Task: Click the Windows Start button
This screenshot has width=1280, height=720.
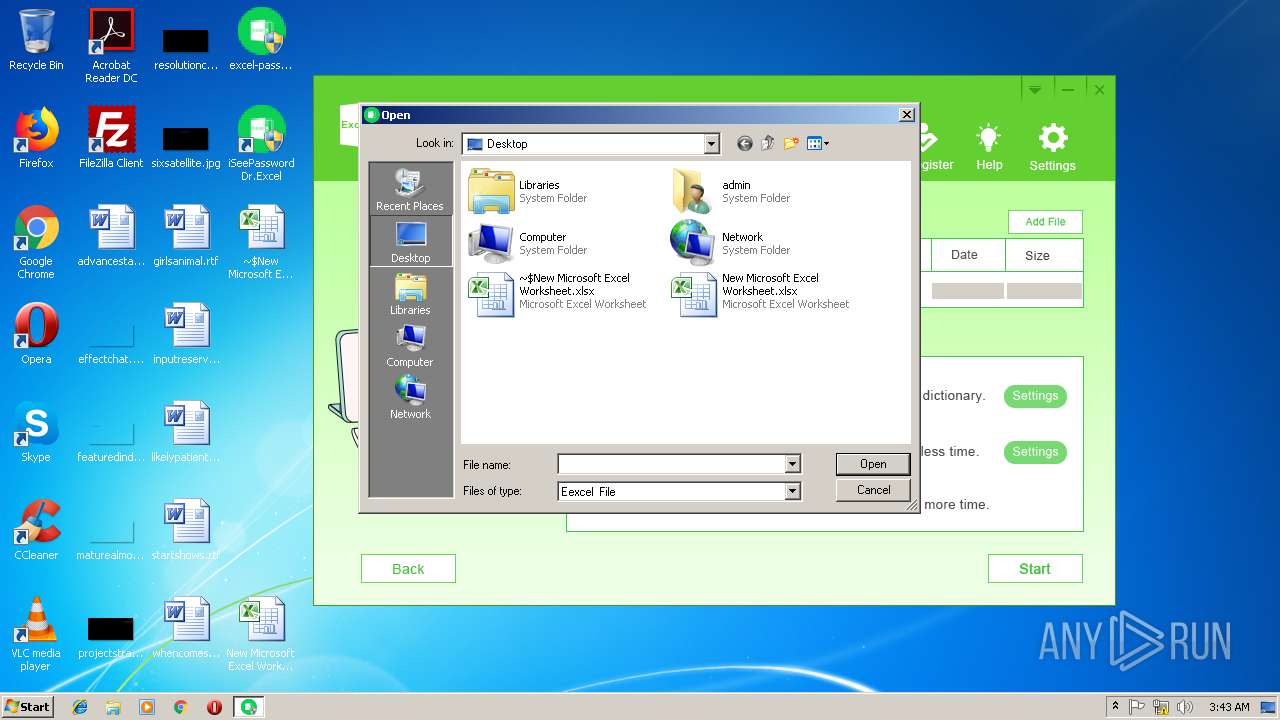Action: (27, 706)
